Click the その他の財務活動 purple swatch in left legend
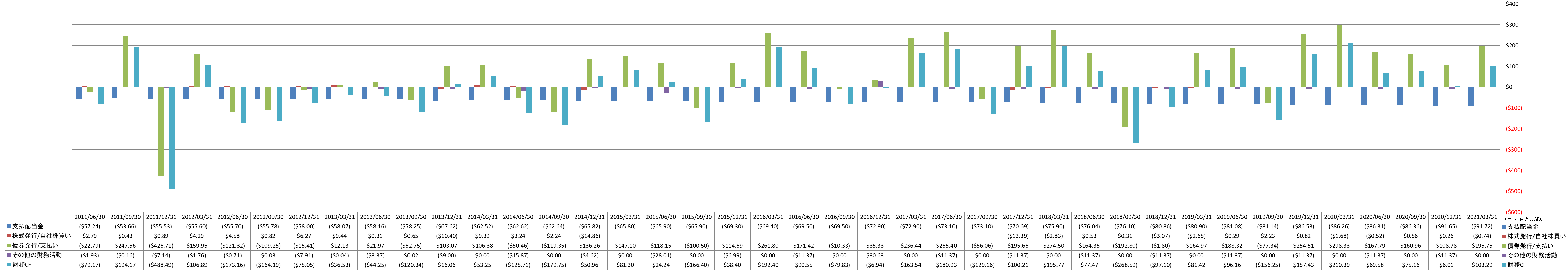This screenshot has height=270, width=1568. [x=9, y=255]
